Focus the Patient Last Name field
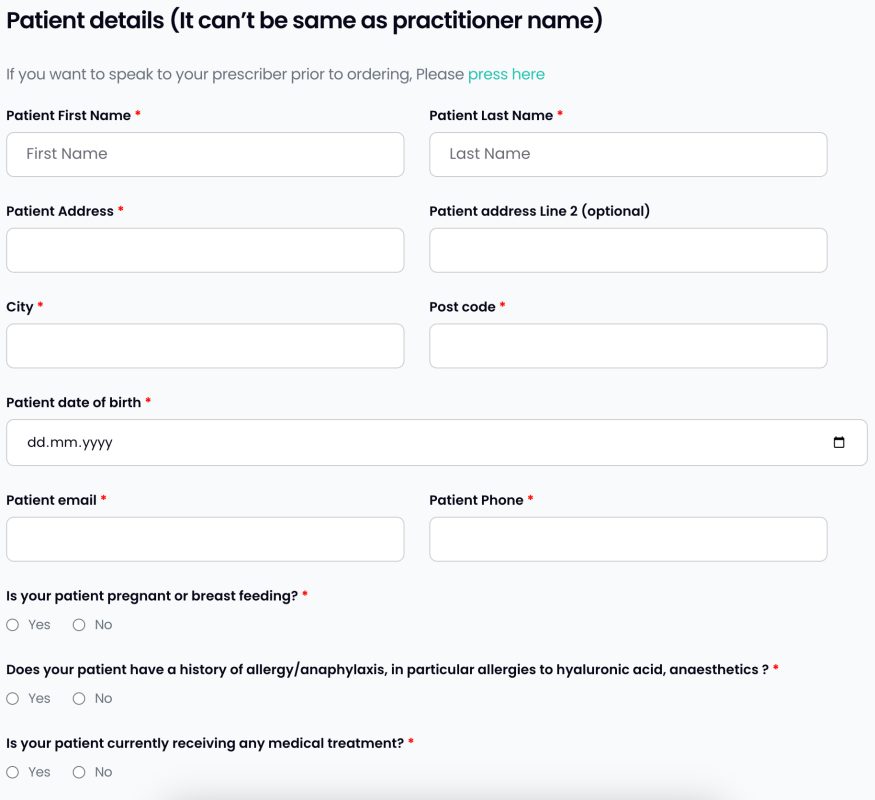The image size is (875, 800). click(x=628, y=155)
